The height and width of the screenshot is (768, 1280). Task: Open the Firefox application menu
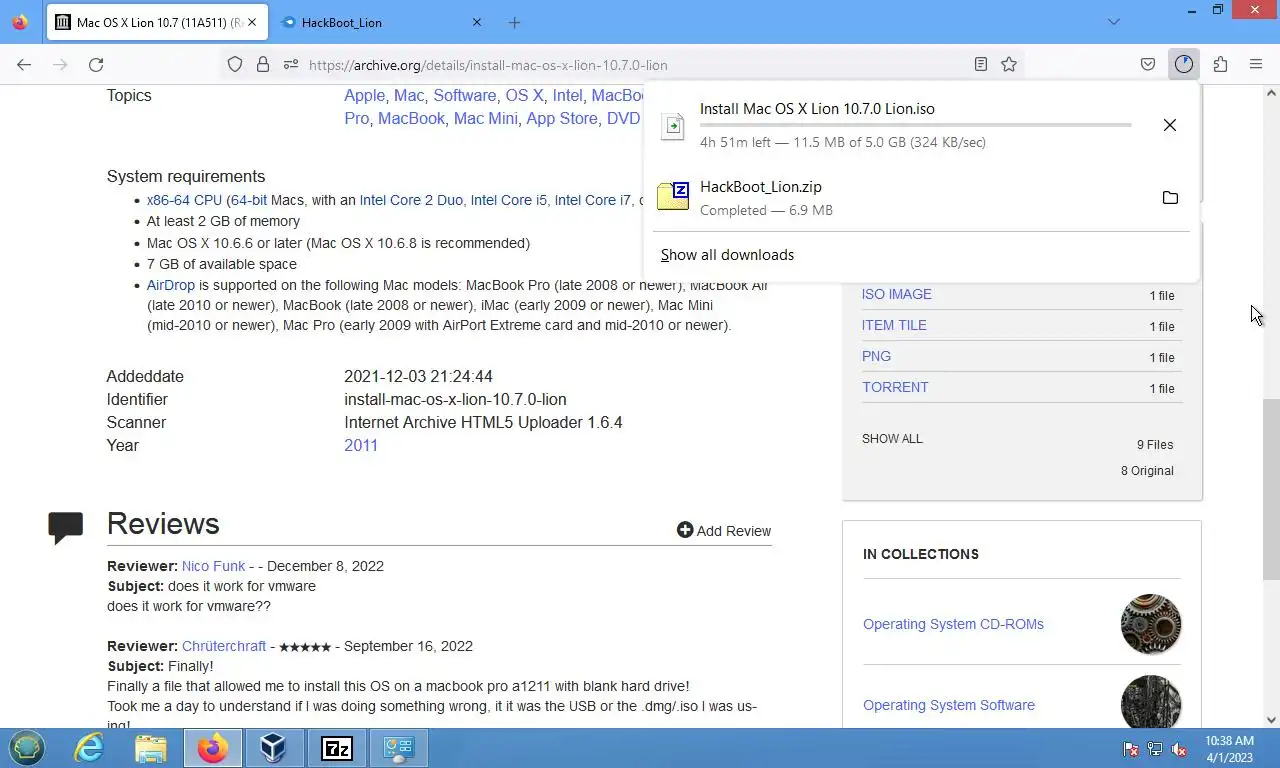tap(1256, 64)
